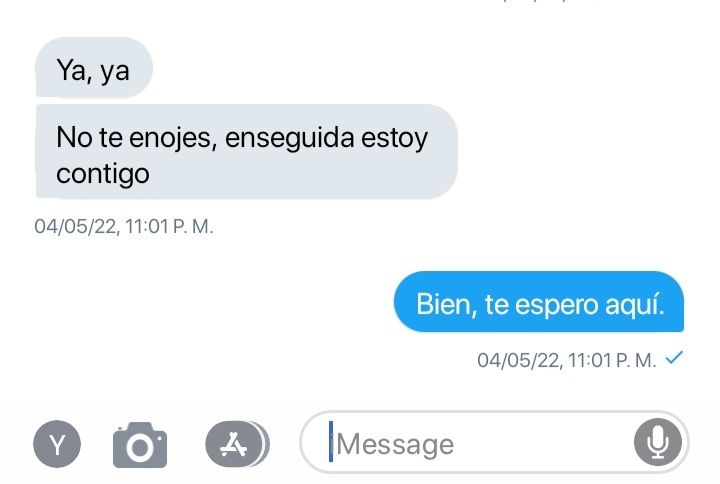Select the "No te enojes" message bubble
This screenshot has height=484, width=720.
[247, 152]
